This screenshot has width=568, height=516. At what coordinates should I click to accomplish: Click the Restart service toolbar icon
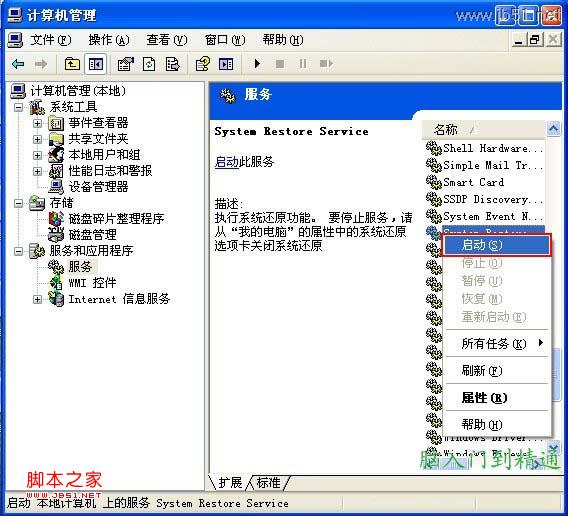(x=326, y=64)
